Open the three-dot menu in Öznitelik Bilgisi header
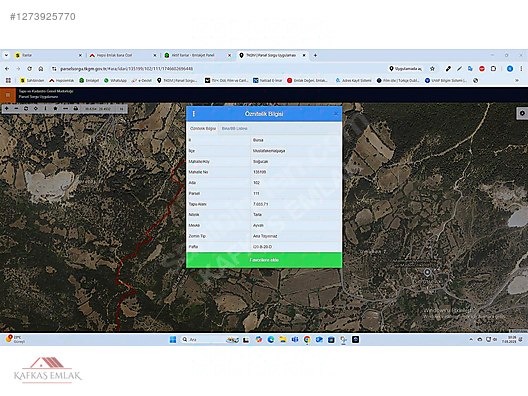 click(194, 114)
